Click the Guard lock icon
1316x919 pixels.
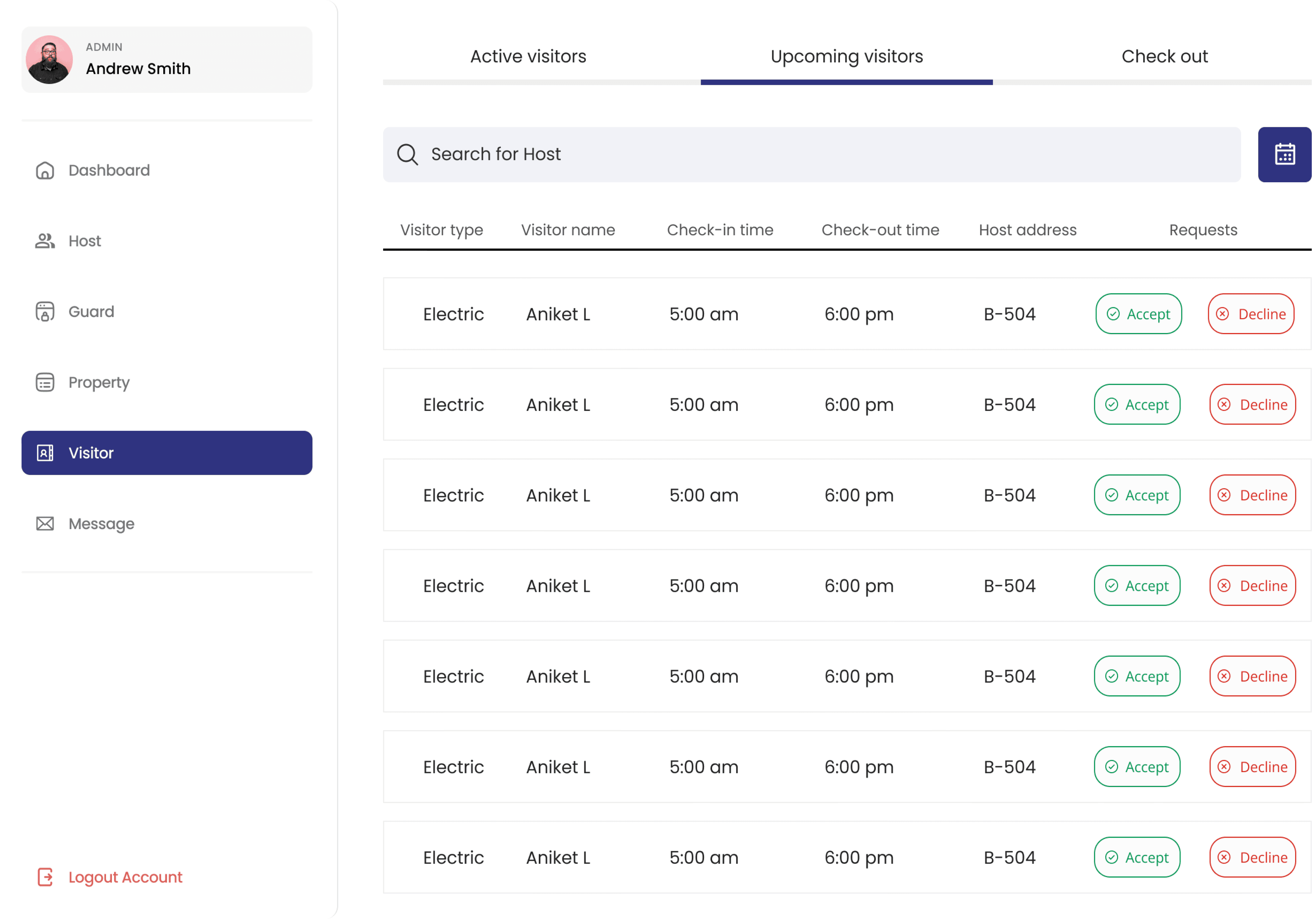[x=45, y=312]
